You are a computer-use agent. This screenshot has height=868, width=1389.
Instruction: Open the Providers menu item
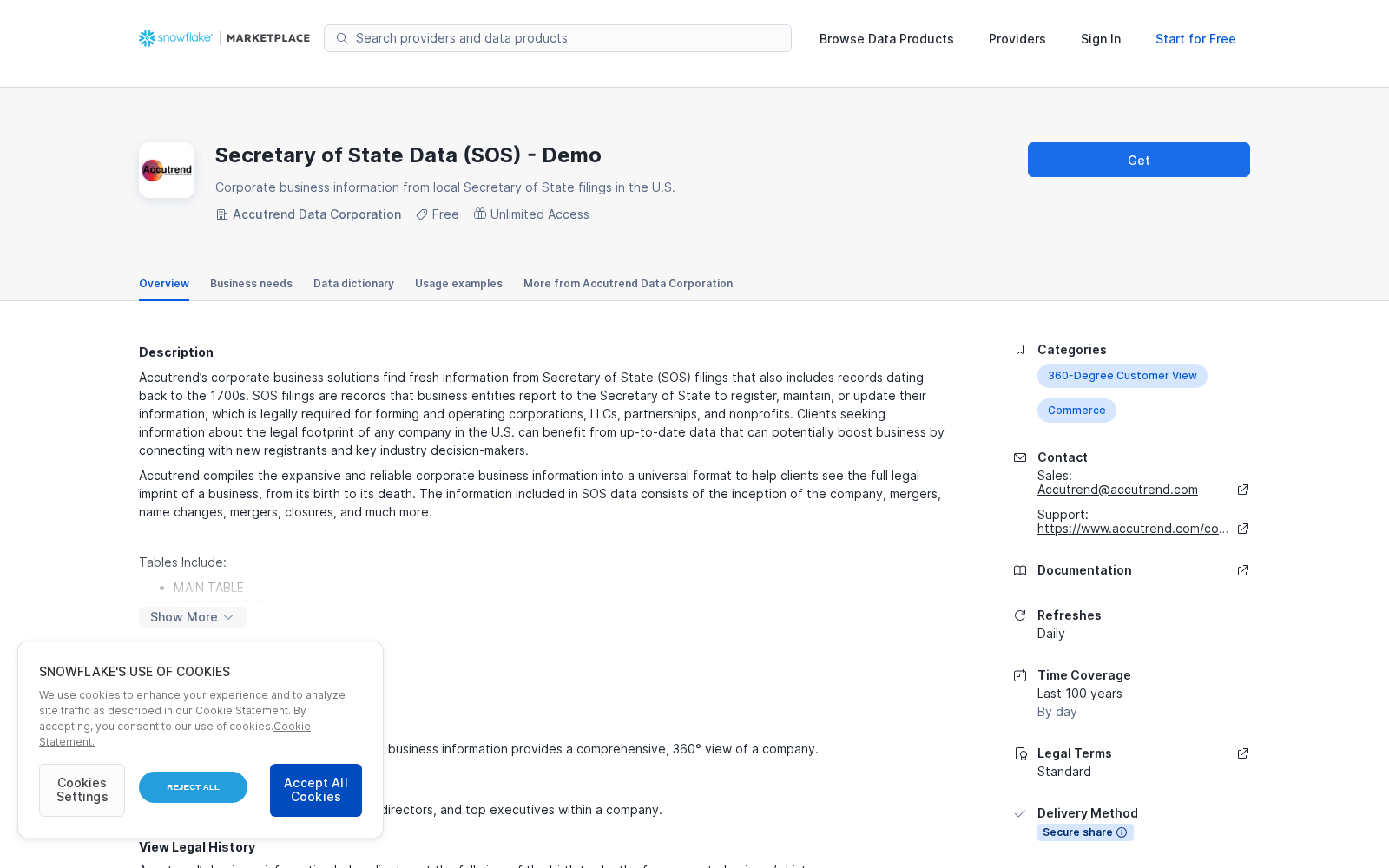click(1017, 39)
